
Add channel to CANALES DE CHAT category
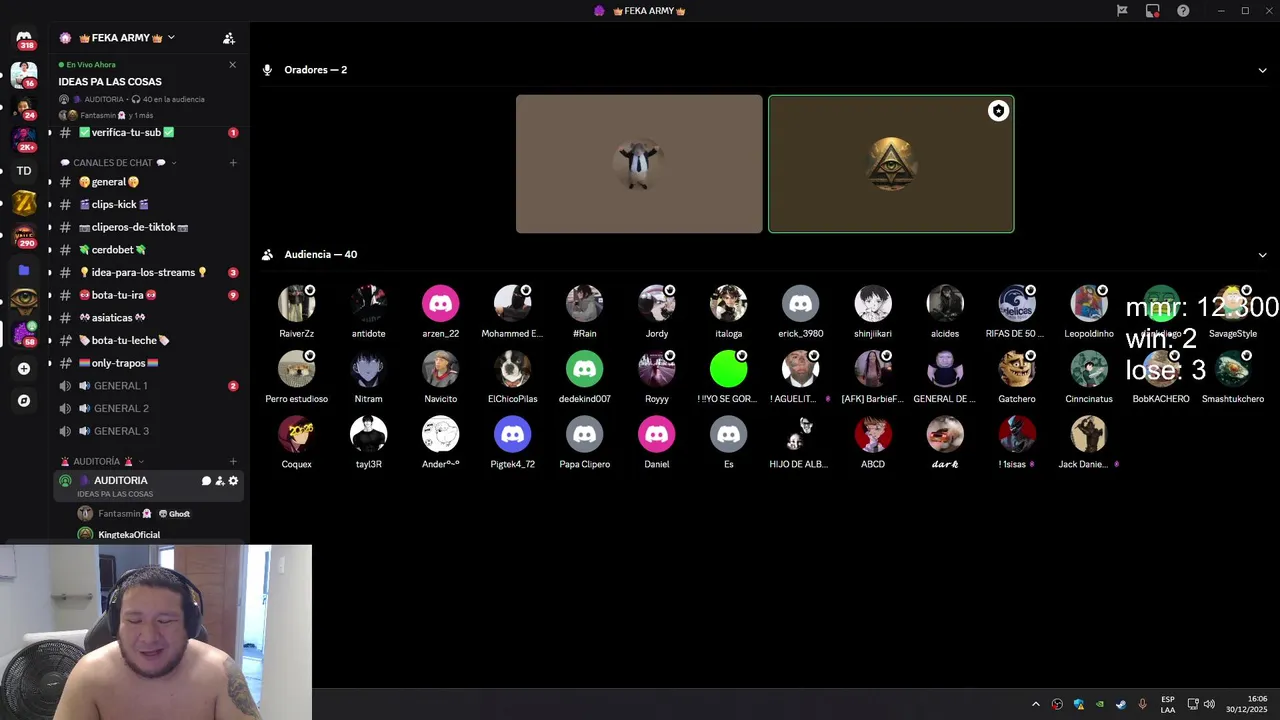(x=233, y=163)
